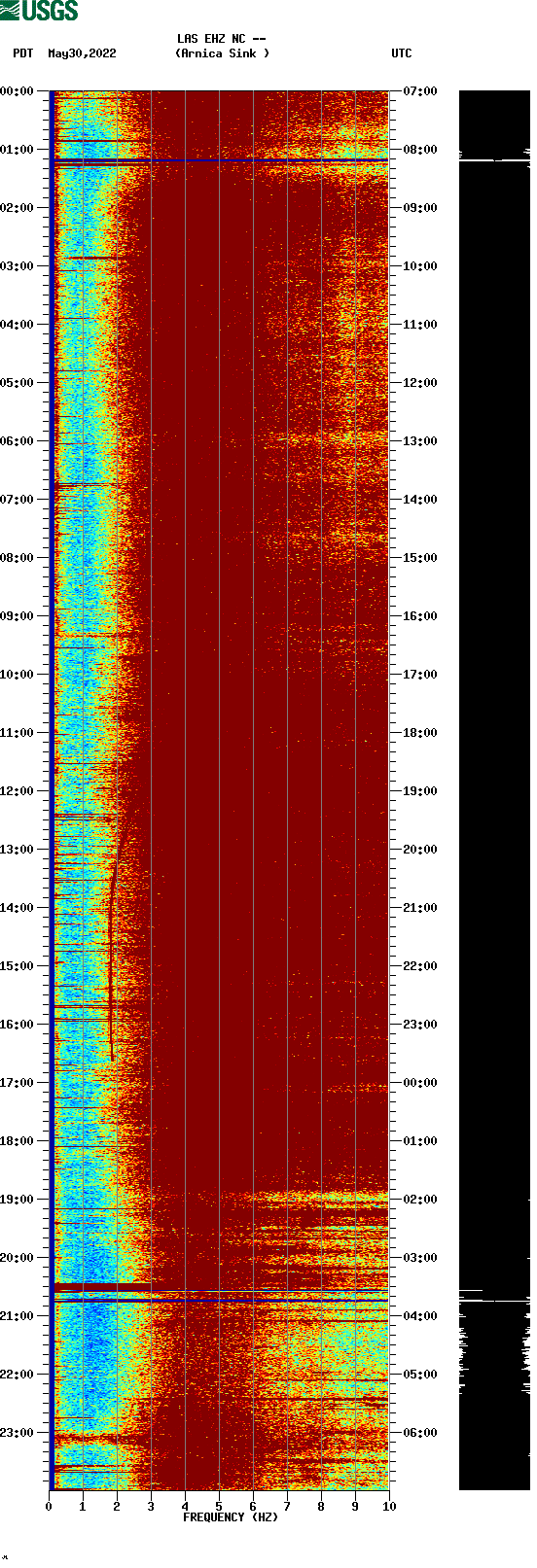Click the 12:00 PDT time label
The image size is (537, 1568).
tap(17, 791)
